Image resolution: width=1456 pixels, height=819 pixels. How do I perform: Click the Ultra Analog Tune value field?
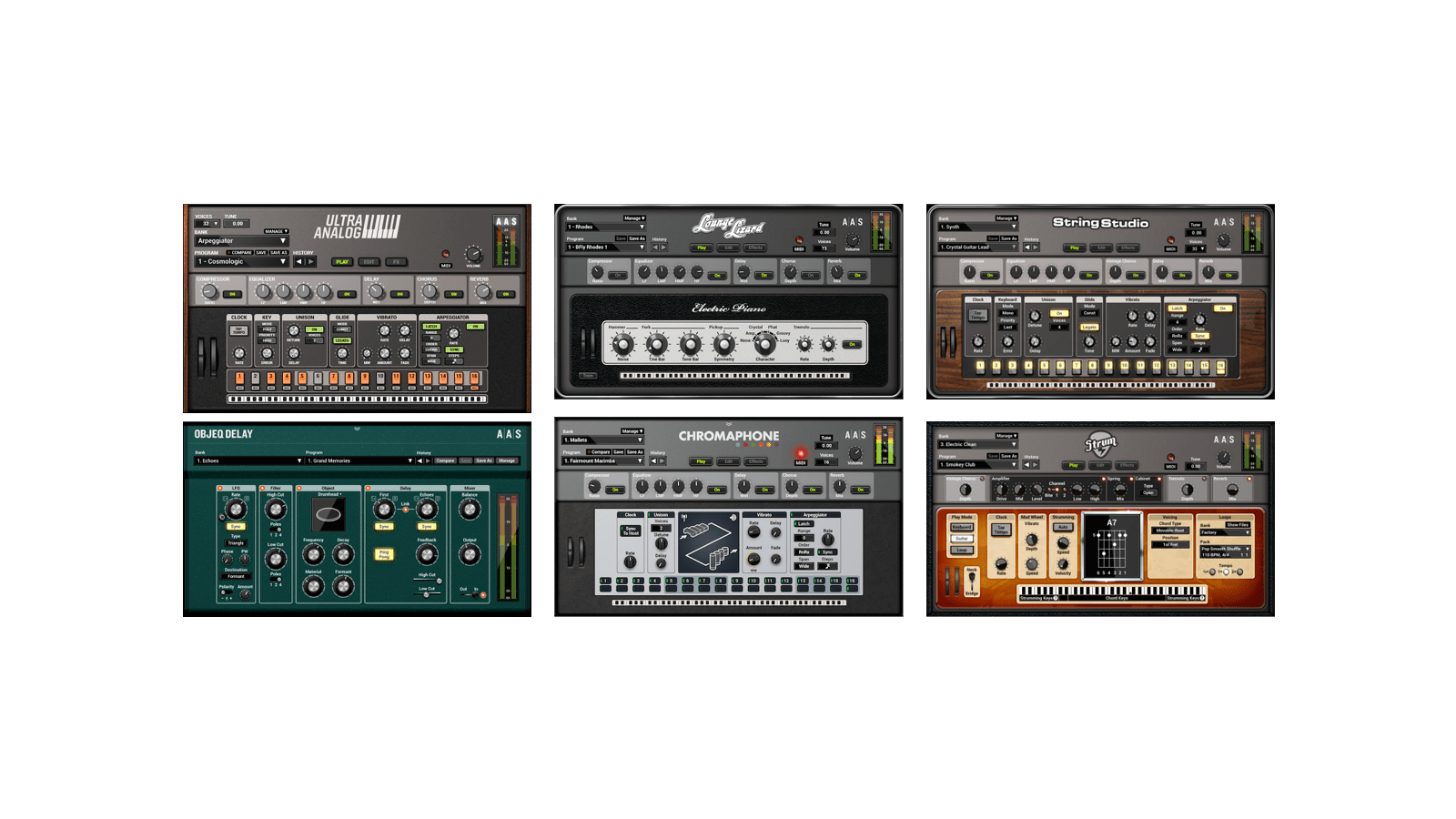click(237, 224)
